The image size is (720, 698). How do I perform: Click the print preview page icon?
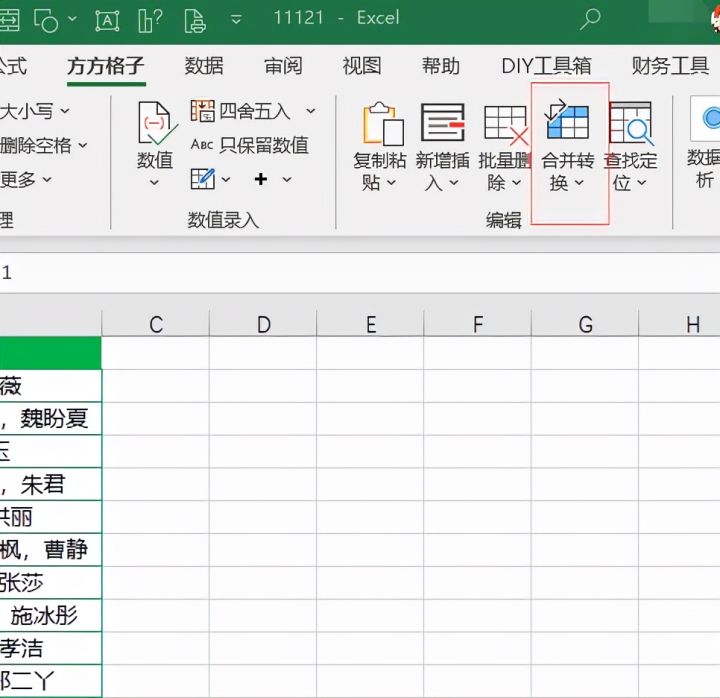194,21
